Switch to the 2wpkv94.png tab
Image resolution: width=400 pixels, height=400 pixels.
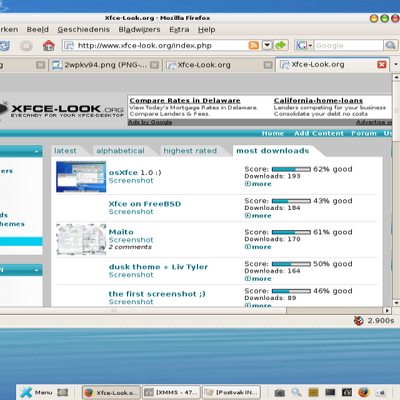click(105, 65)
